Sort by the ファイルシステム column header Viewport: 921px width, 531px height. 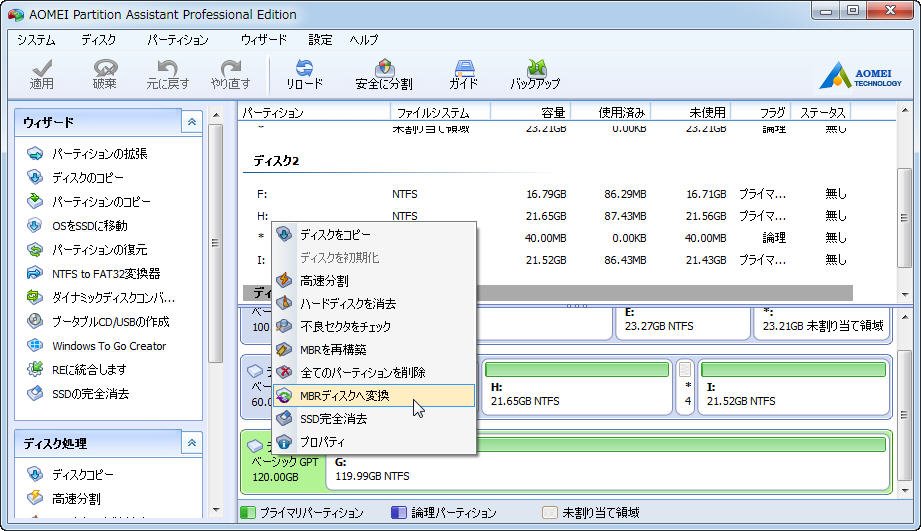[x=440, y=112]
